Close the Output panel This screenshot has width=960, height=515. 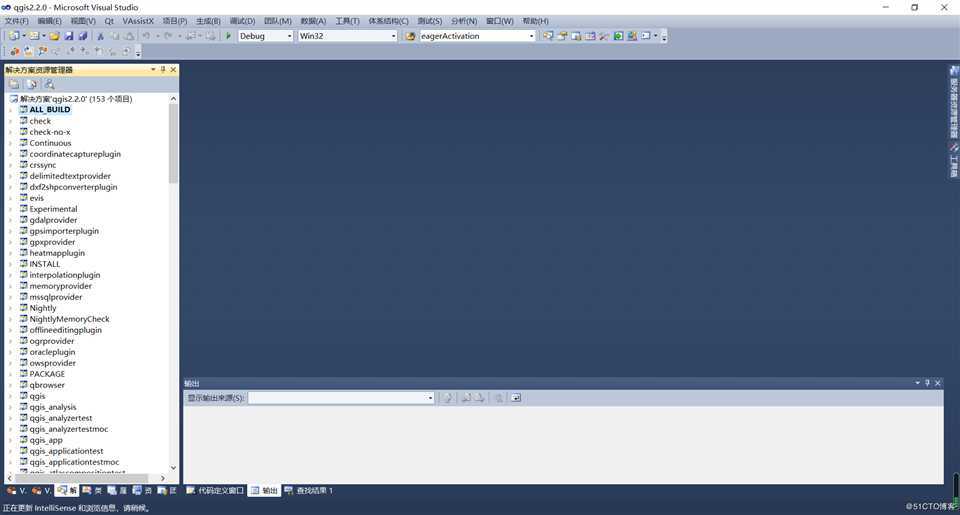938,383
